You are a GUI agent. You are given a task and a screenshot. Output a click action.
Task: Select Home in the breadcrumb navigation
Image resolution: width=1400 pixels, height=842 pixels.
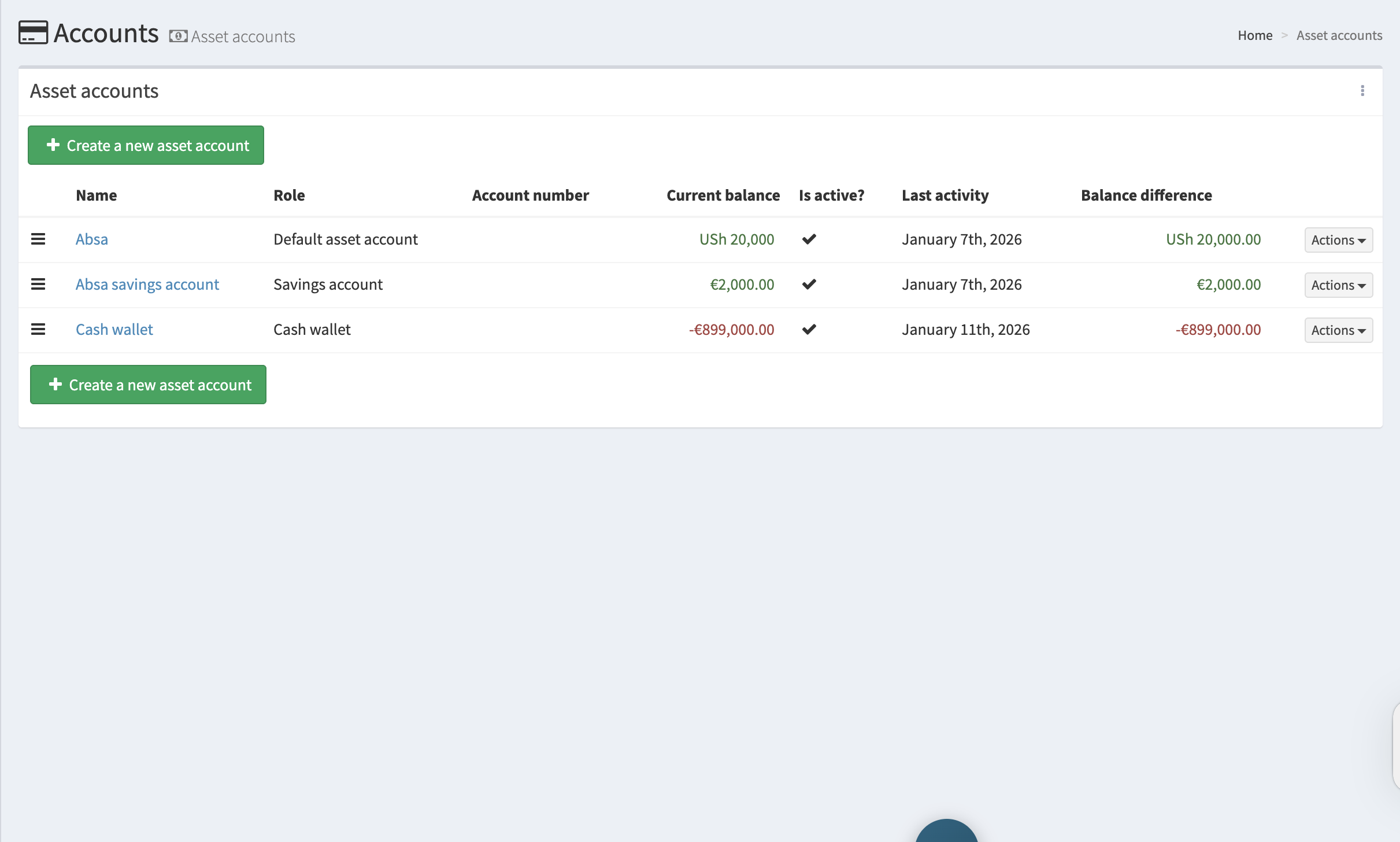[x=1254, y=35]
